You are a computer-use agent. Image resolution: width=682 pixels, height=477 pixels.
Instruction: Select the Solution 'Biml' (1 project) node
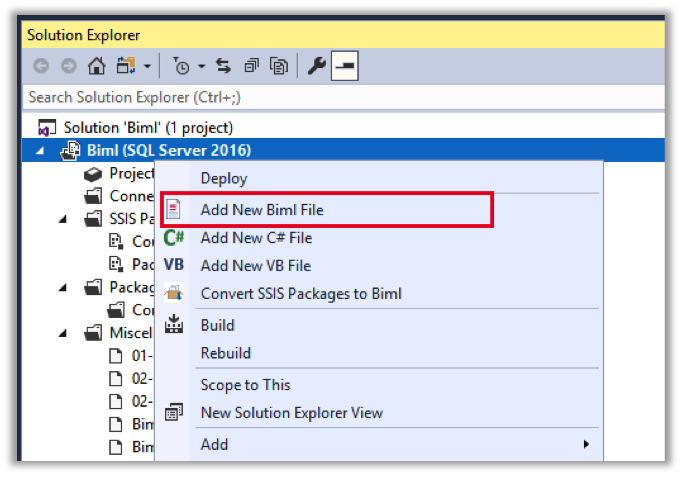pos(148,128)
